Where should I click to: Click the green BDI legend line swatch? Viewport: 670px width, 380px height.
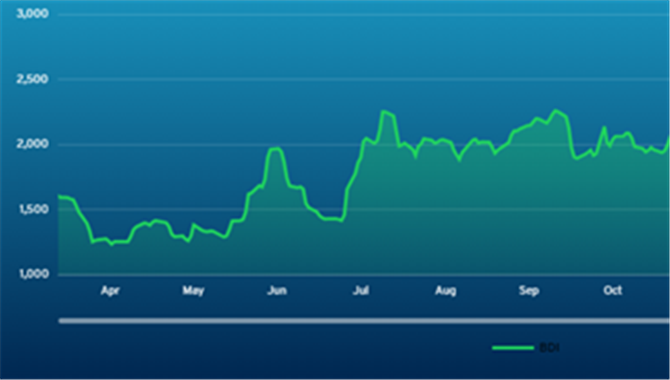(x=513, y=348)
